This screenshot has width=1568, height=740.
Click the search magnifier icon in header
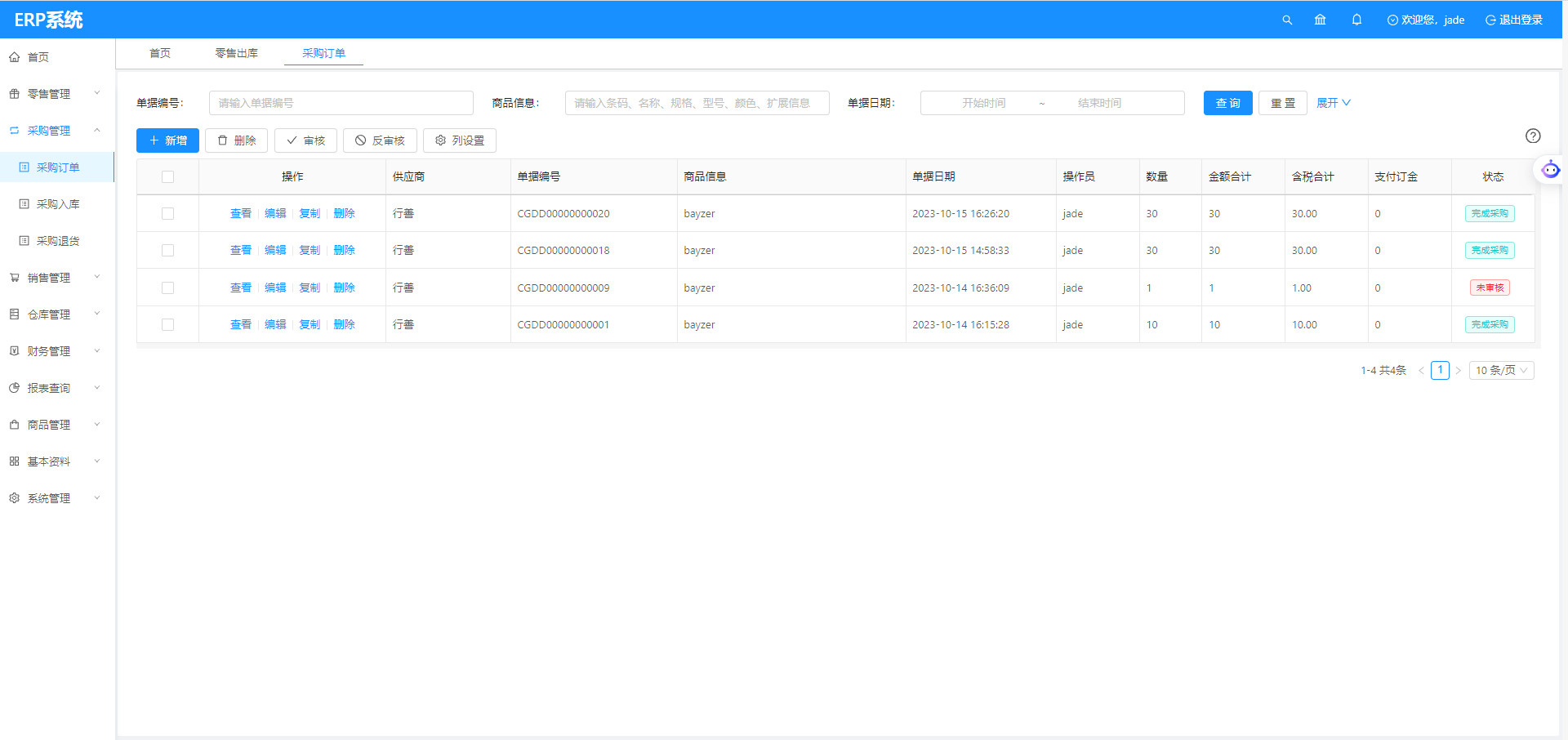tap(1287, 20)
